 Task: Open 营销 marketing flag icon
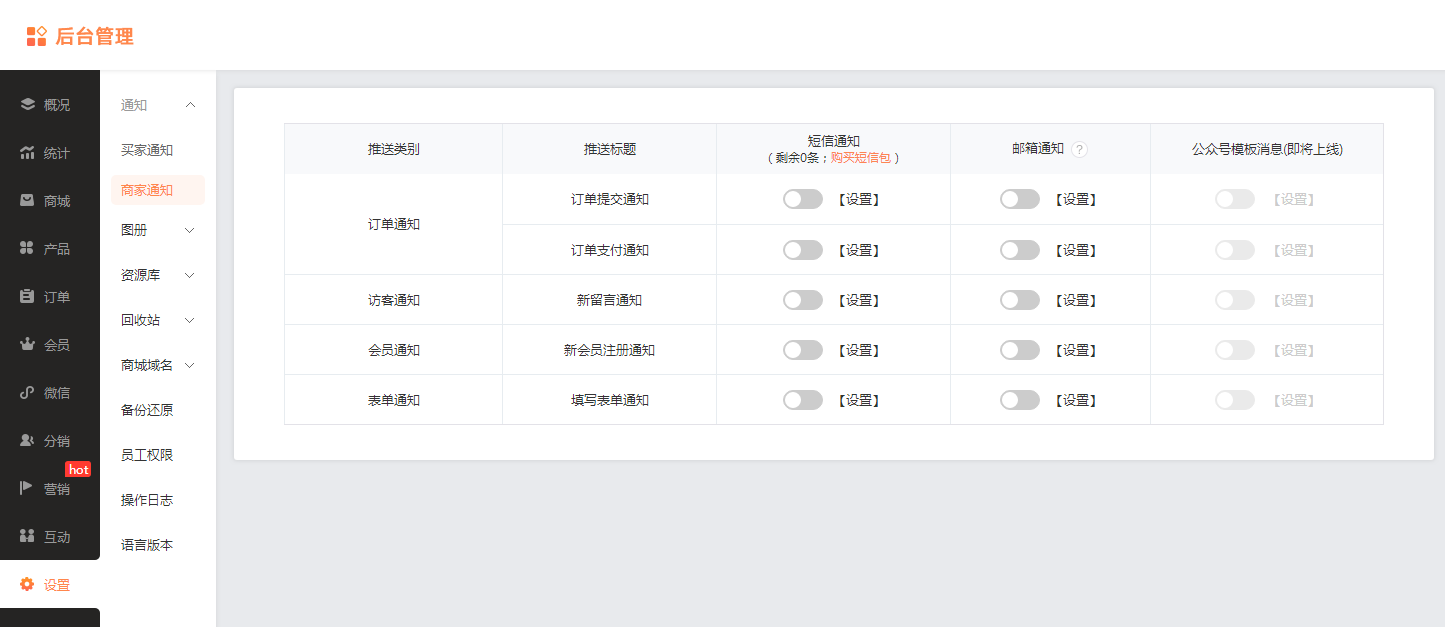coord(28,488)
